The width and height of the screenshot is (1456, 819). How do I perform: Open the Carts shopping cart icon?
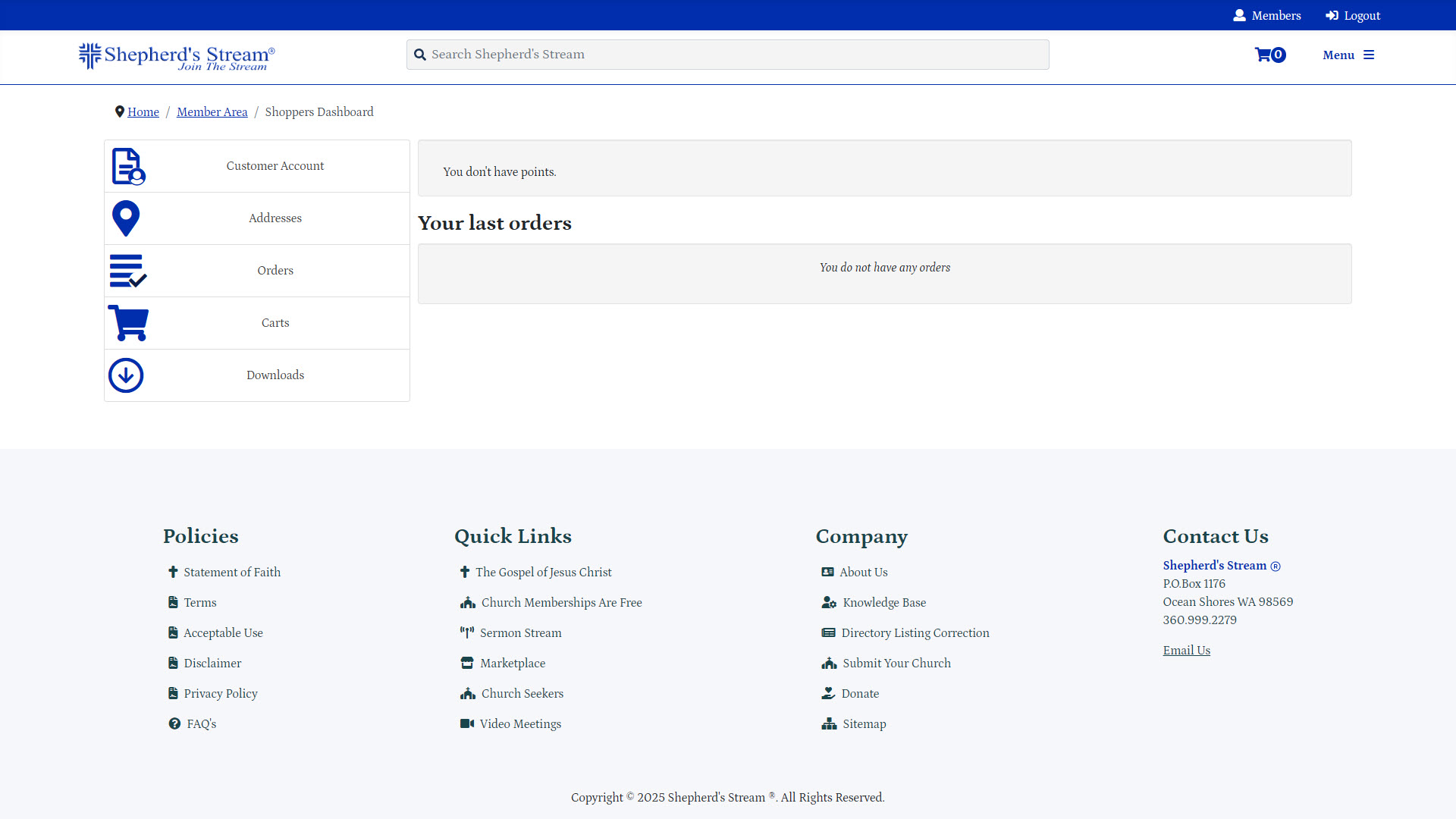[128, 322]
